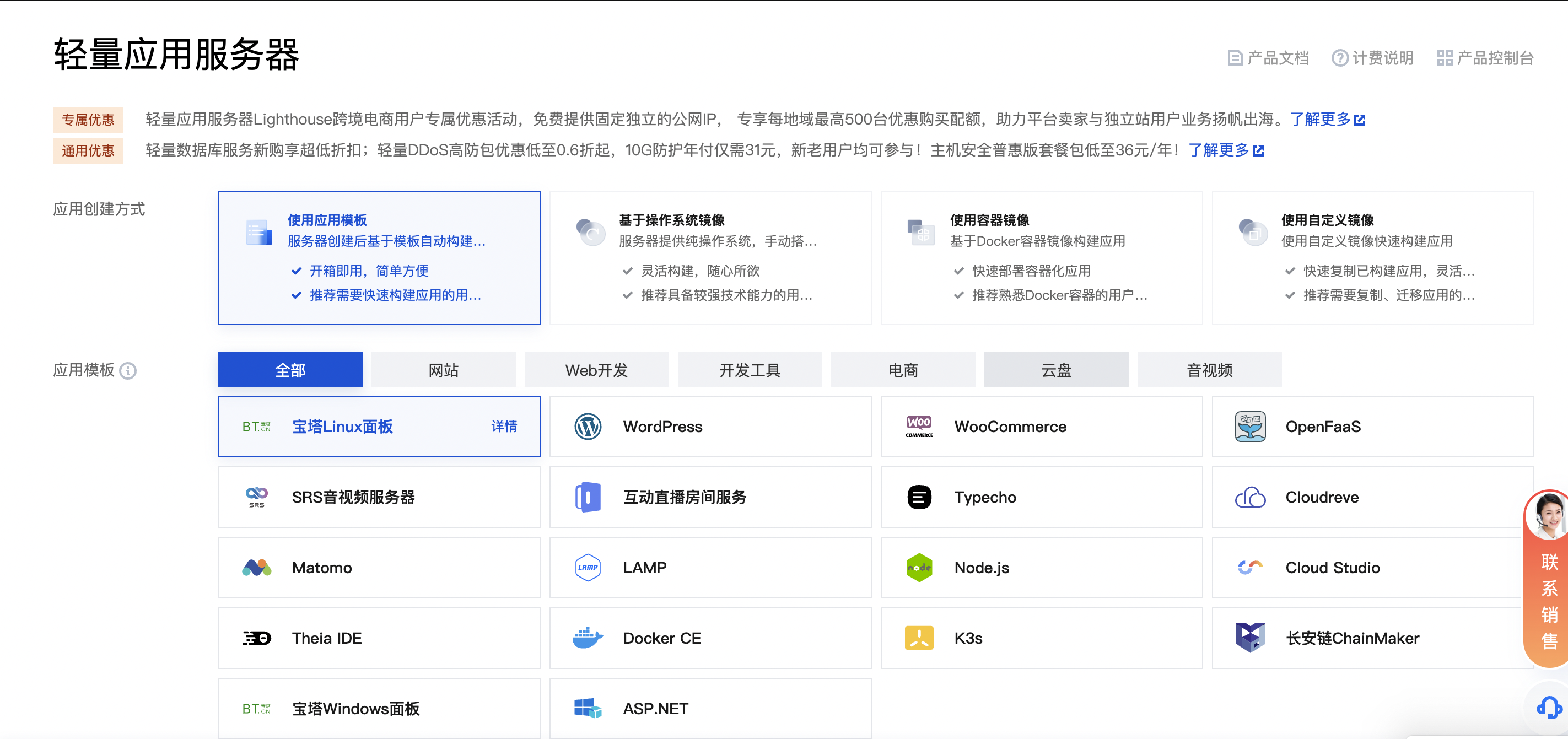
Task: Choose the Docker CE template name
Action: coord(662,639)
